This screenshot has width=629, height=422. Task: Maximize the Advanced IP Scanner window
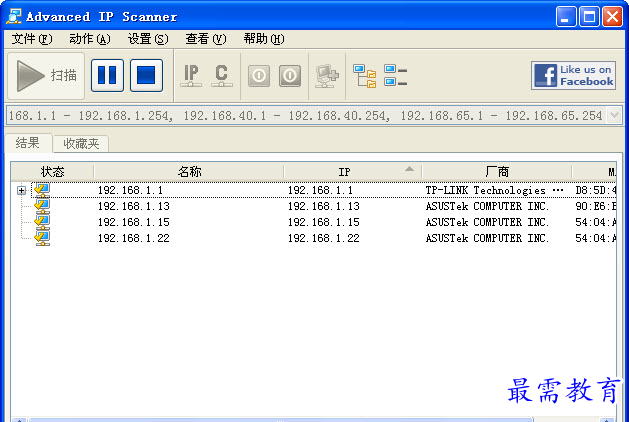(589, 17)
